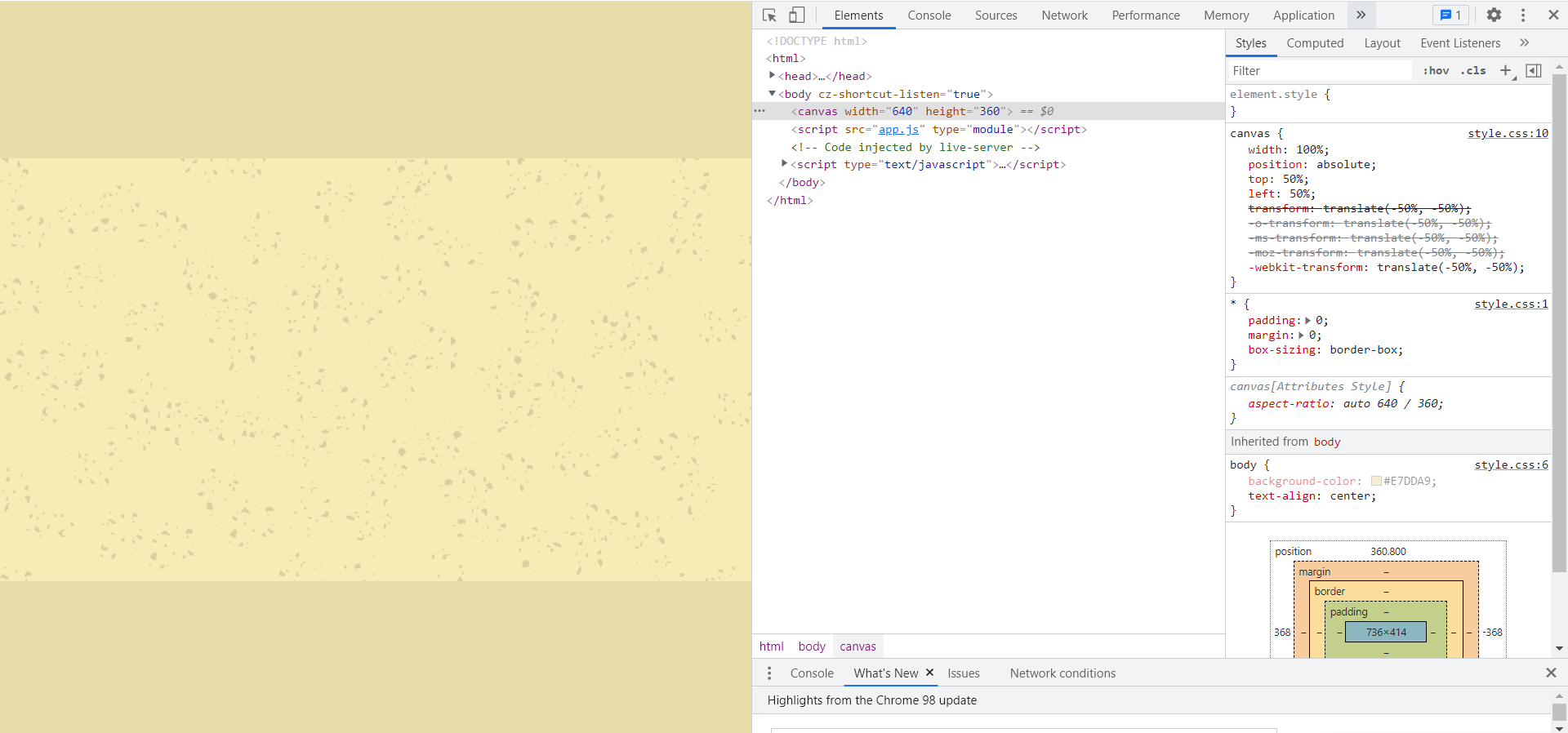
Task: Switch to the Network tab
Action: (x=1064, y=16)
